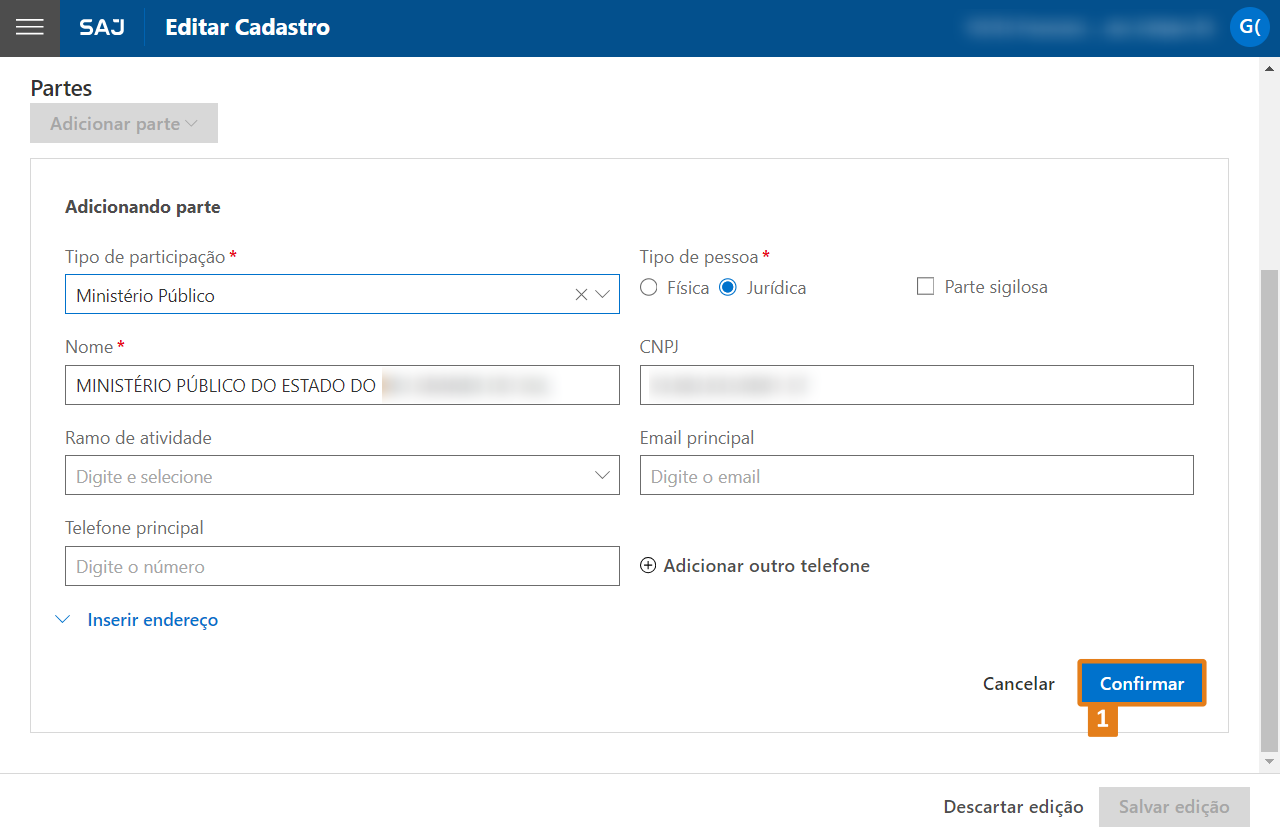This screenshot has width=1280, height=829.
Task: Click the SAJ logo
Action: [x=102, y=28]
